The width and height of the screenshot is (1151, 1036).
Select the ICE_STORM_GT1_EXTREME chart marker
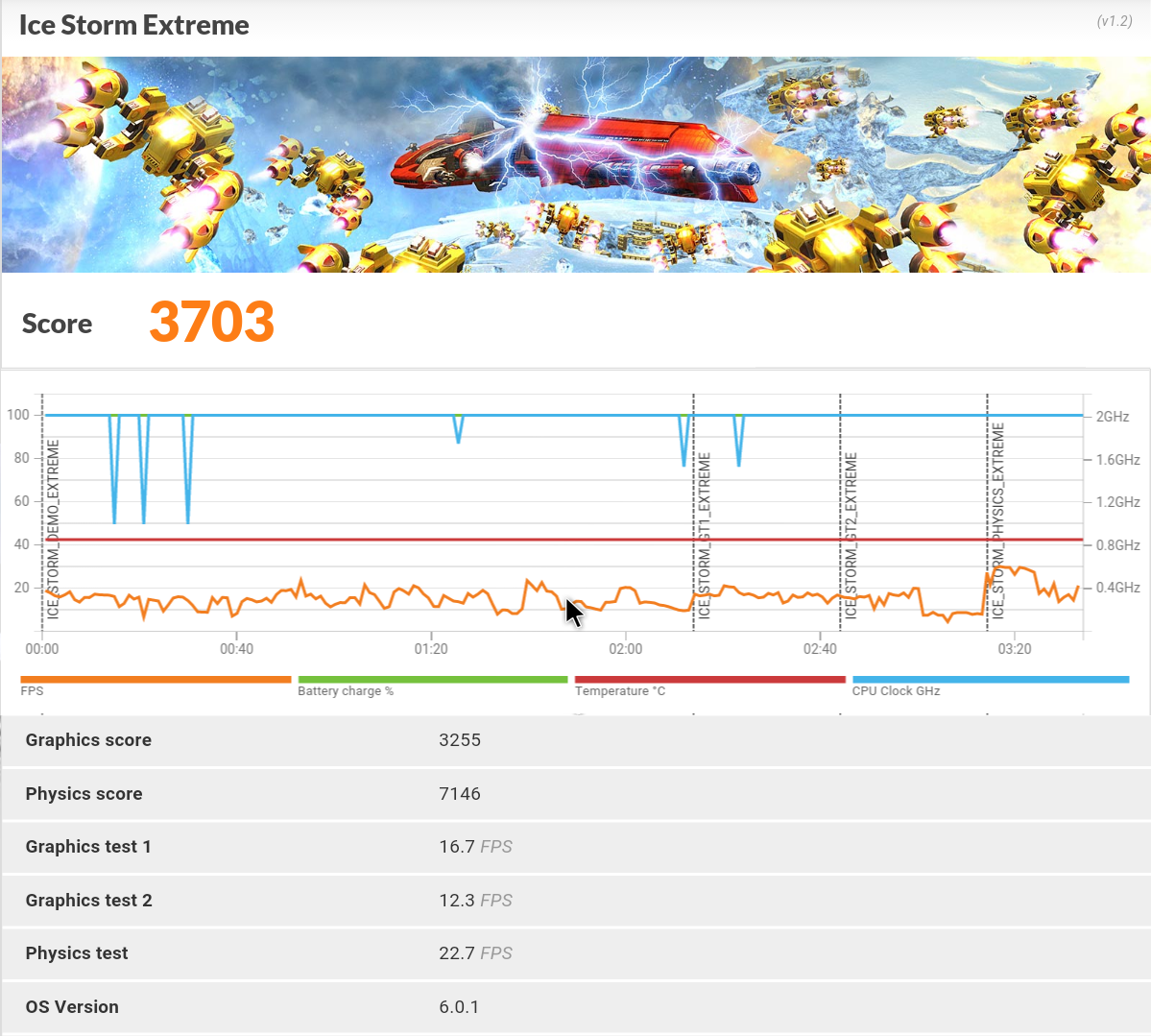704,535
